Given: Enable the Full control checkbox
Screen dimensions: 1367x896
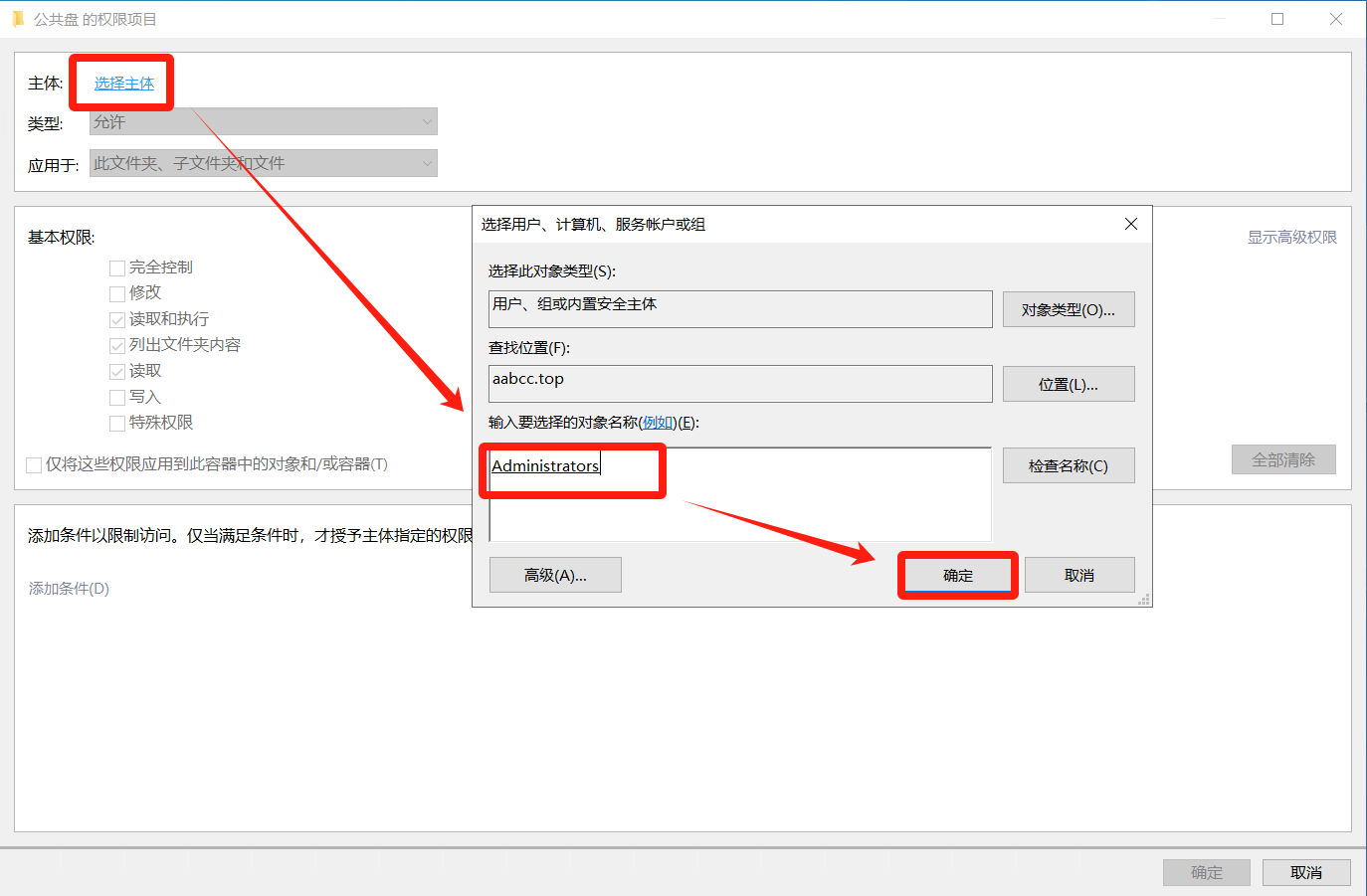Looking at the screenshot, I should pyautogui.click(x=117, y=268).
